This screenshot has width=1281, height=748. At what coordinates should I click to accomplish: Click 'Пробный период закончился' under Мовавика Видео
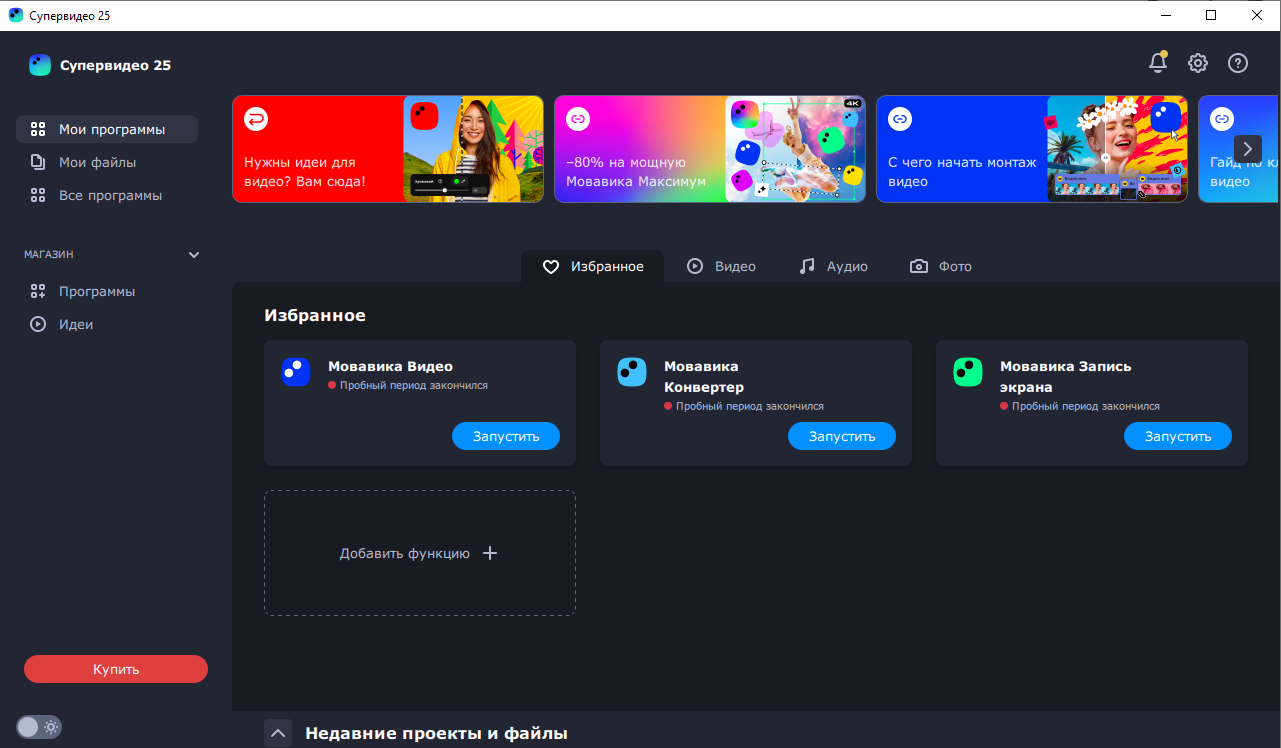(414, 385)
